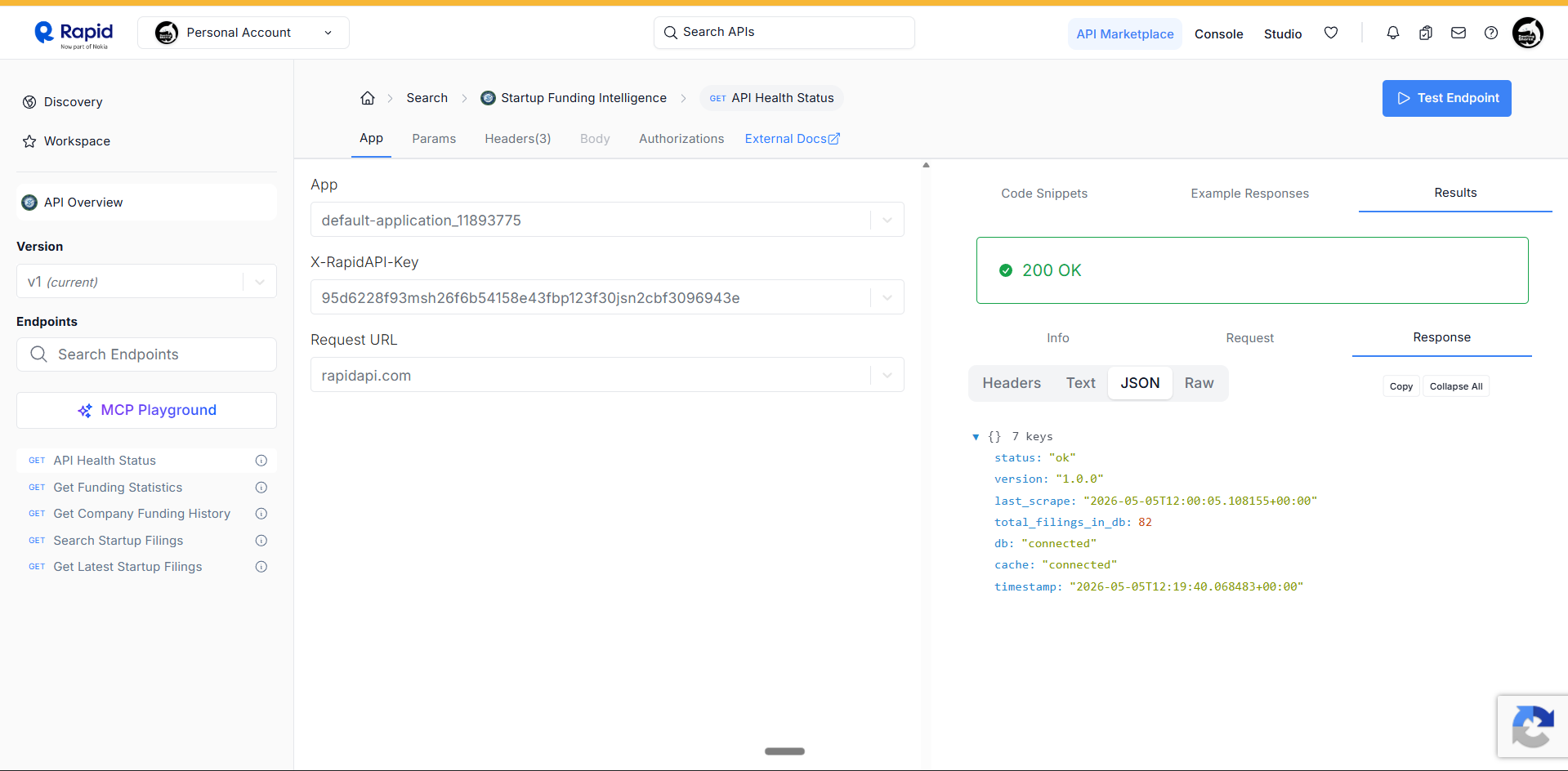The height and width of the screenshot is (771, 1568).
Task: Click info icon for Get Company Funding History
Action: click(x=261, y=514)
